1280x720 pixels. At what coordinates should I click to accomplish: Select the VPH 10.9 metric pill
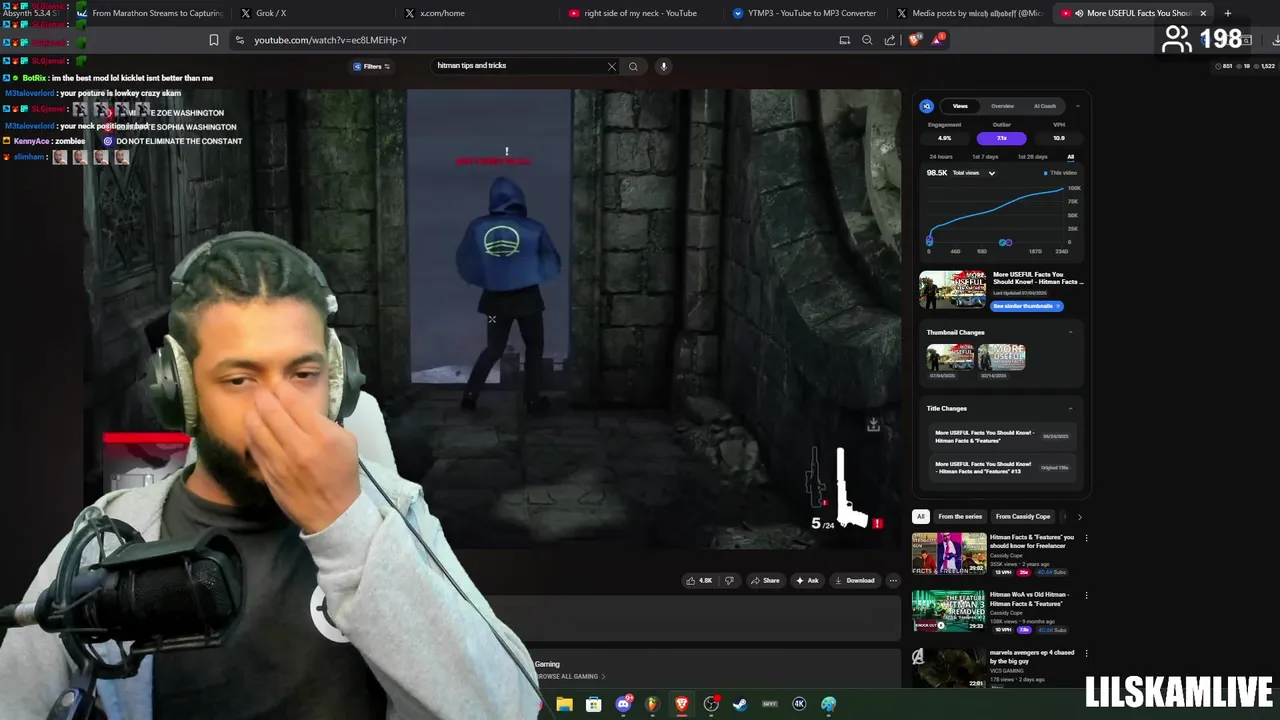[1059, 138]
